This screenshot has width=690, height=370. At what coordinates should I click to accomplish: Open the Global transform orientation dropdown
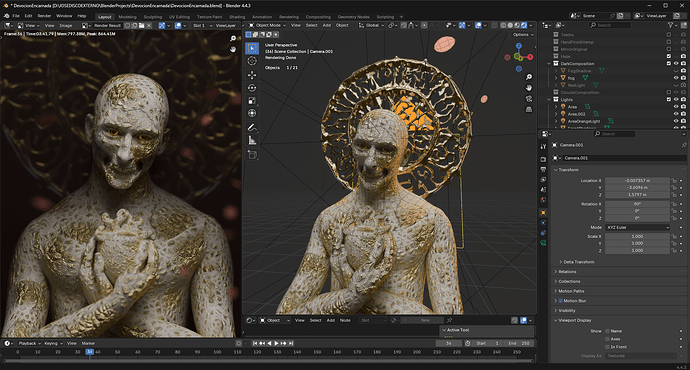point(371,26)
